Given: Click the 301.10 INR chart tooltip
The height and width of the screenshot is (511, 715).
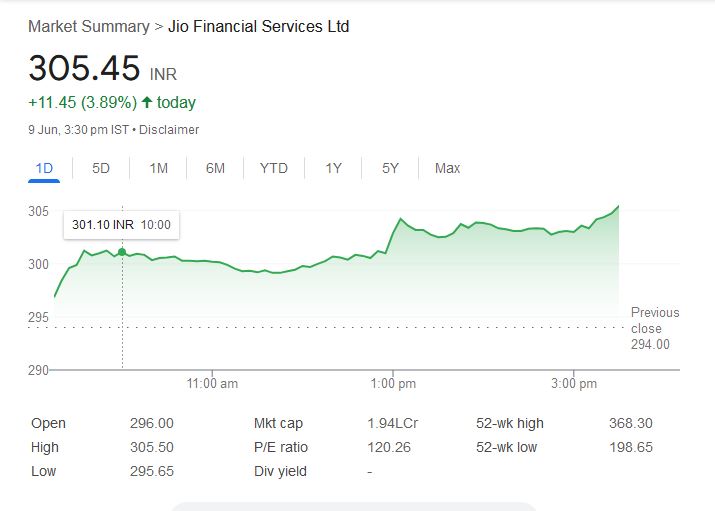Looking at the screenshot, I should point(121,225).
